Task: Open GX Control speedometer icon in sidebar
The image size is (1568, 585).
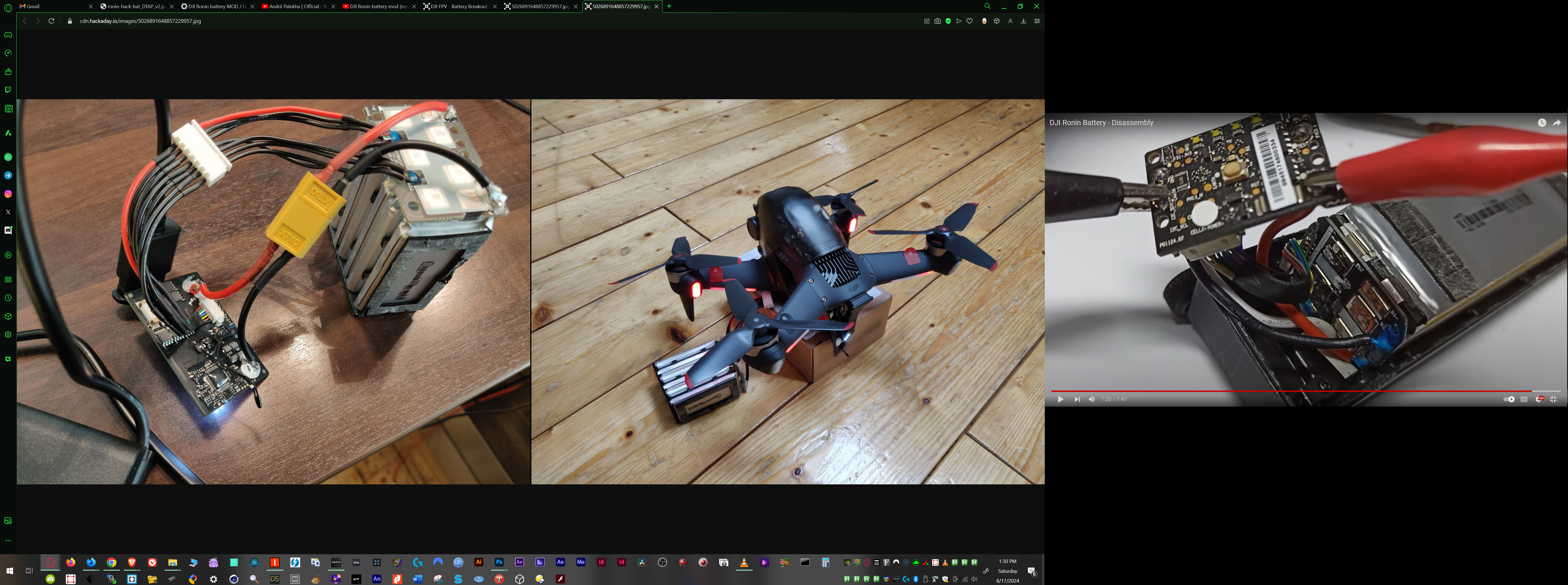Action: coord(8,53)
